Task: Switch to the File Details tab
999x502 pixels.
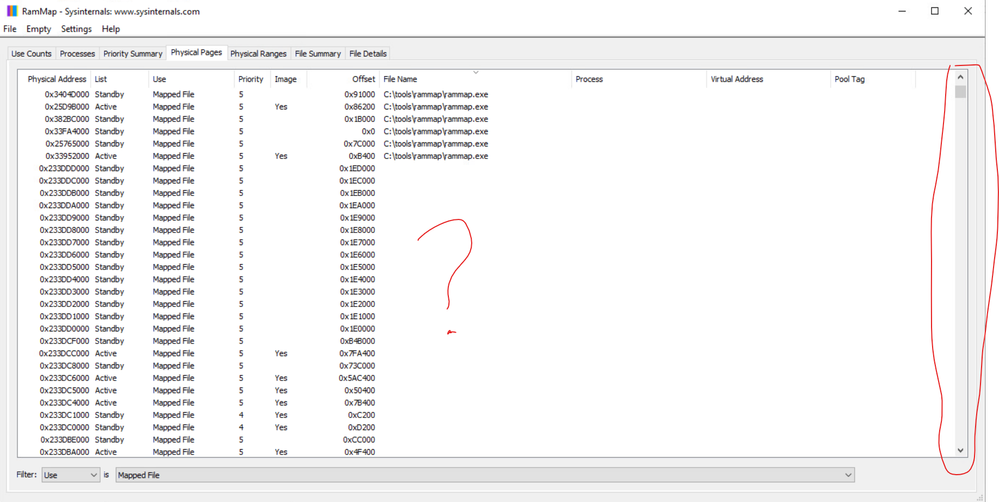Action: (368, 54)
